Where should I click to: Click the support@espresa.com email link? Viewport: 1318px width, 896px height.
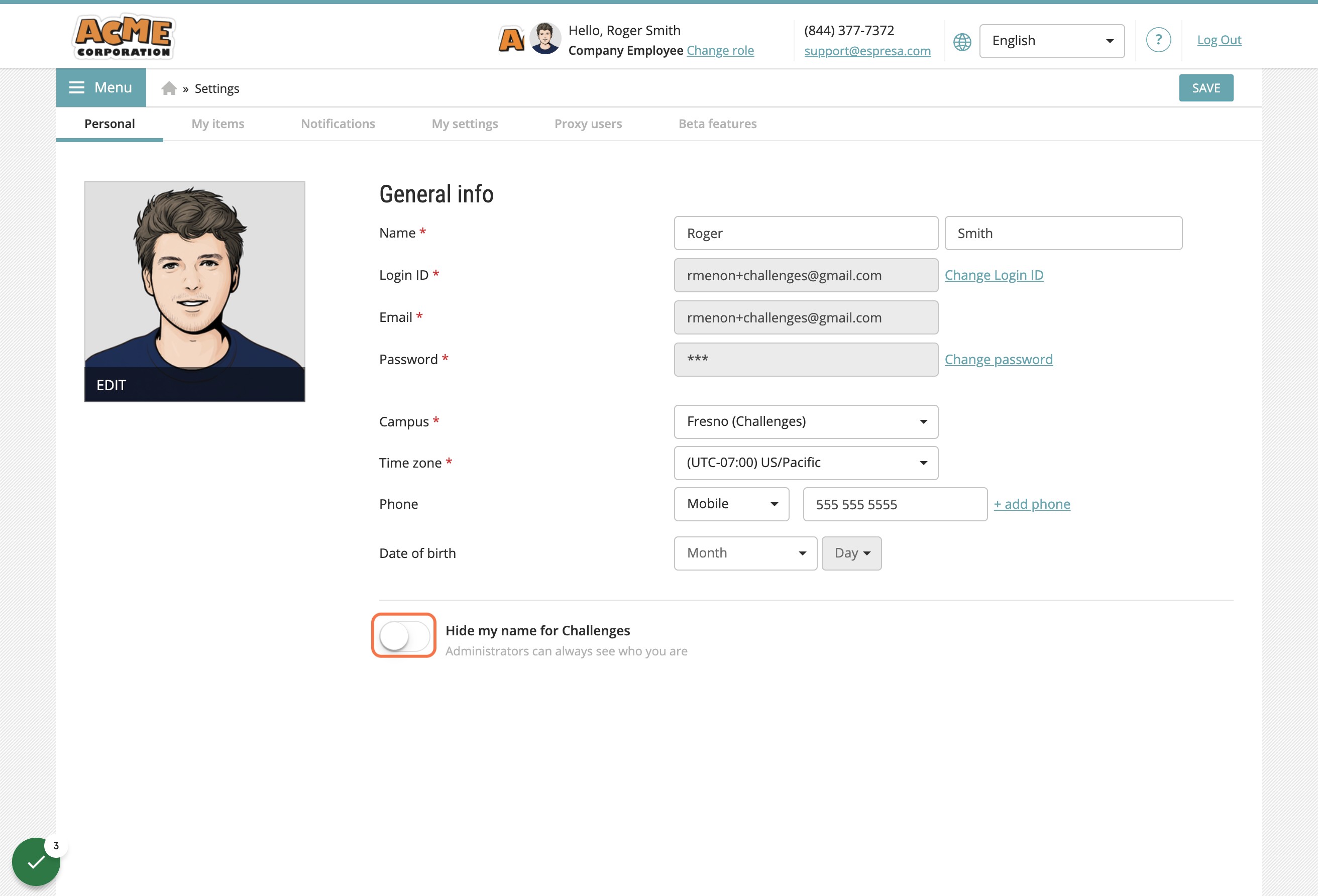(867, 51)
